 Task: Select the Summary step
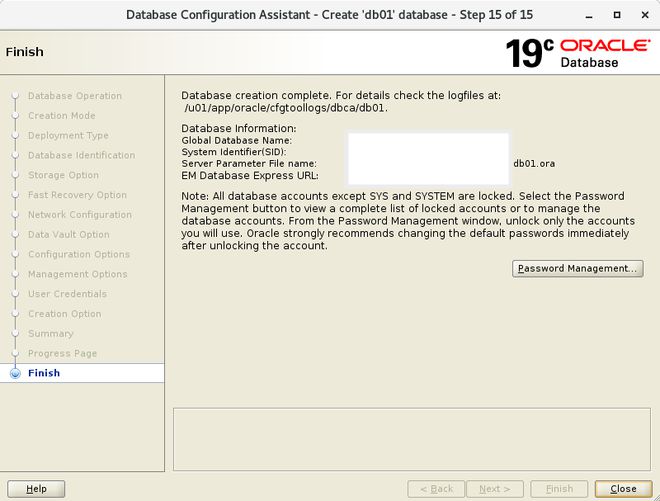[51, 333]
